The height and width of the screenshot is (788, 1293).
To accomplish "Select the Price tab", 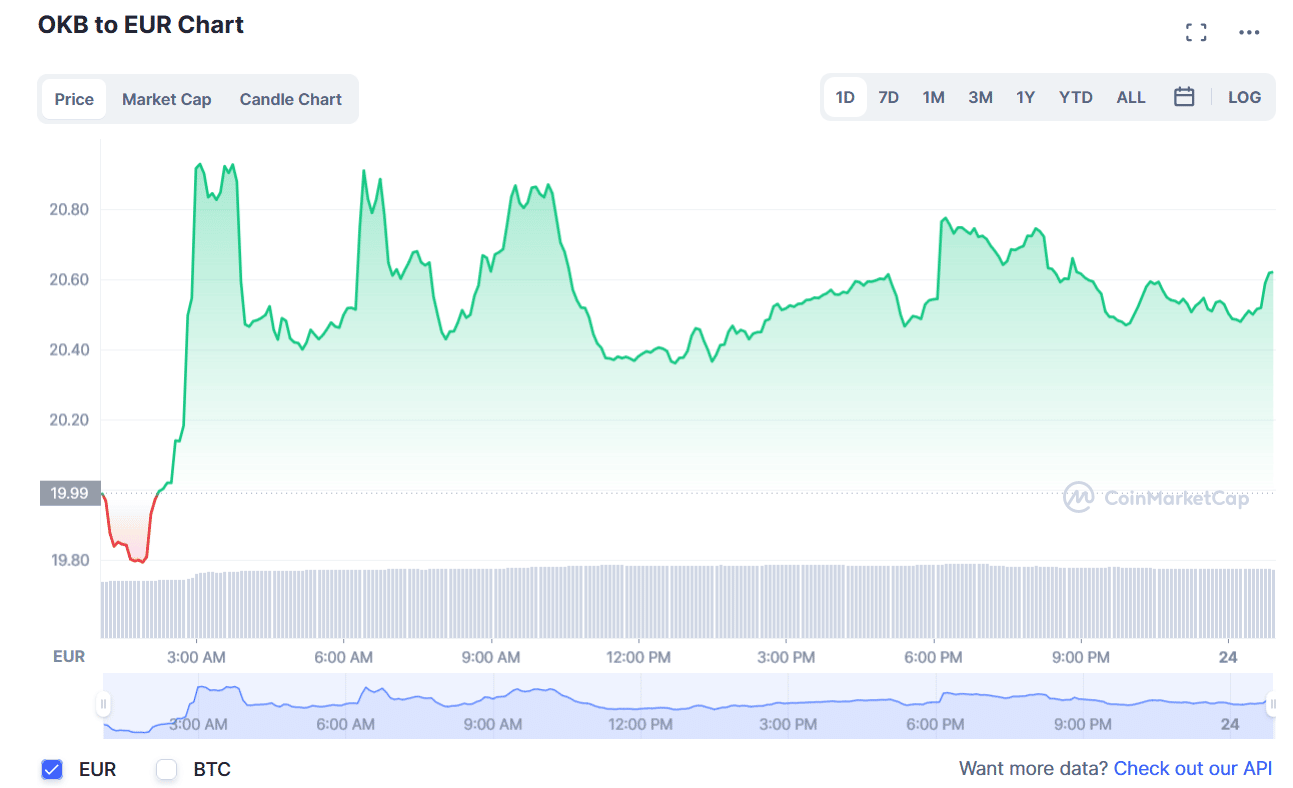I will pos(74,99).
